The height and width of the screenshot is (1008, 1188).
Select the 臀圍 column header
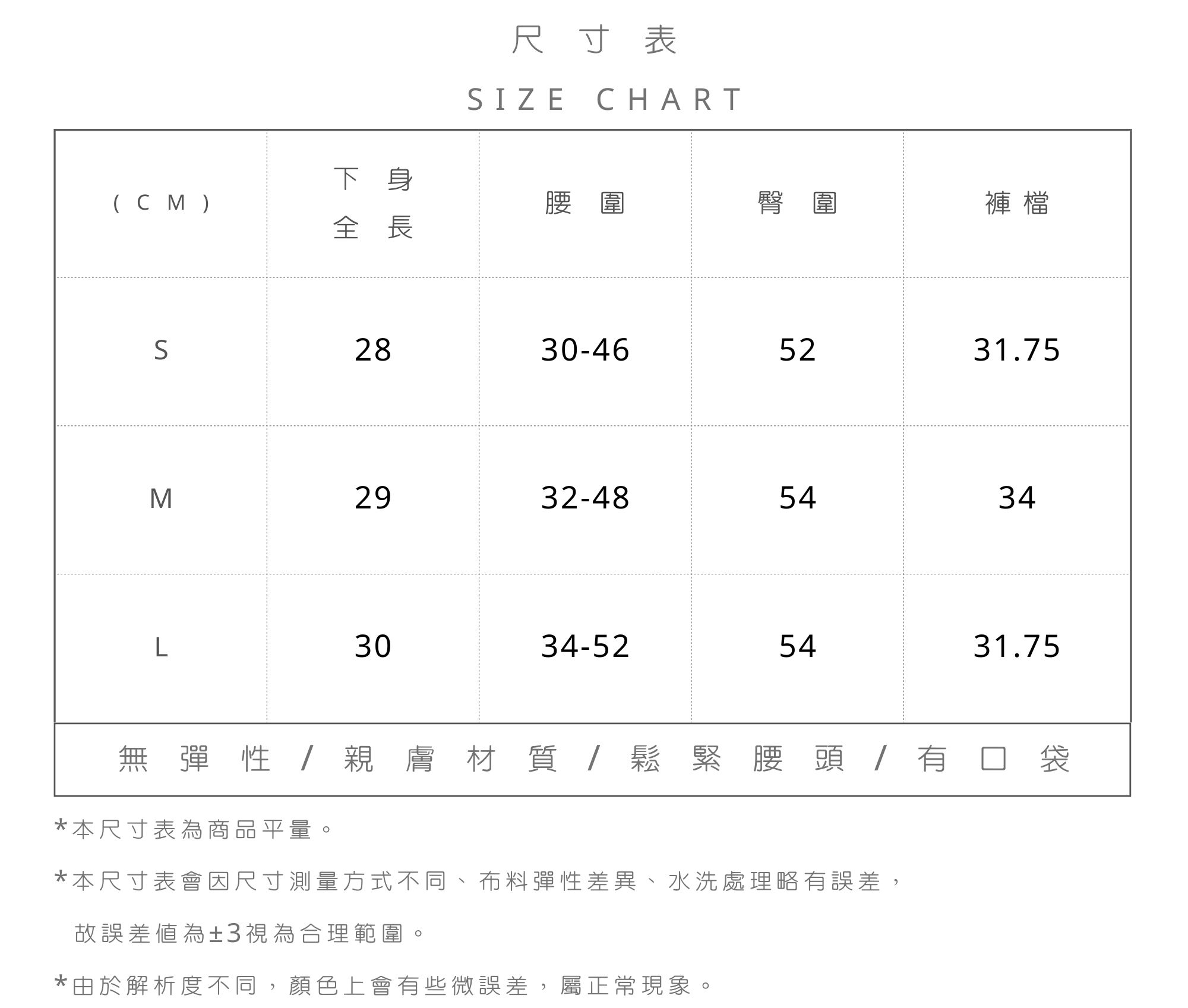click(x=797, y=203)
